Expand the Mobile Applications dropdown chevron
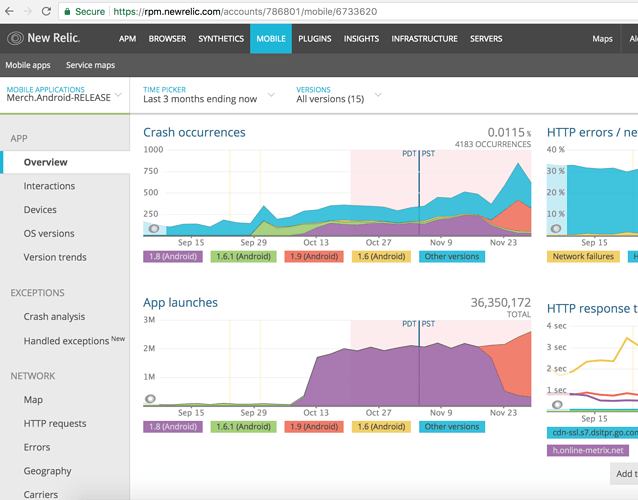 [x=118, y=95]
